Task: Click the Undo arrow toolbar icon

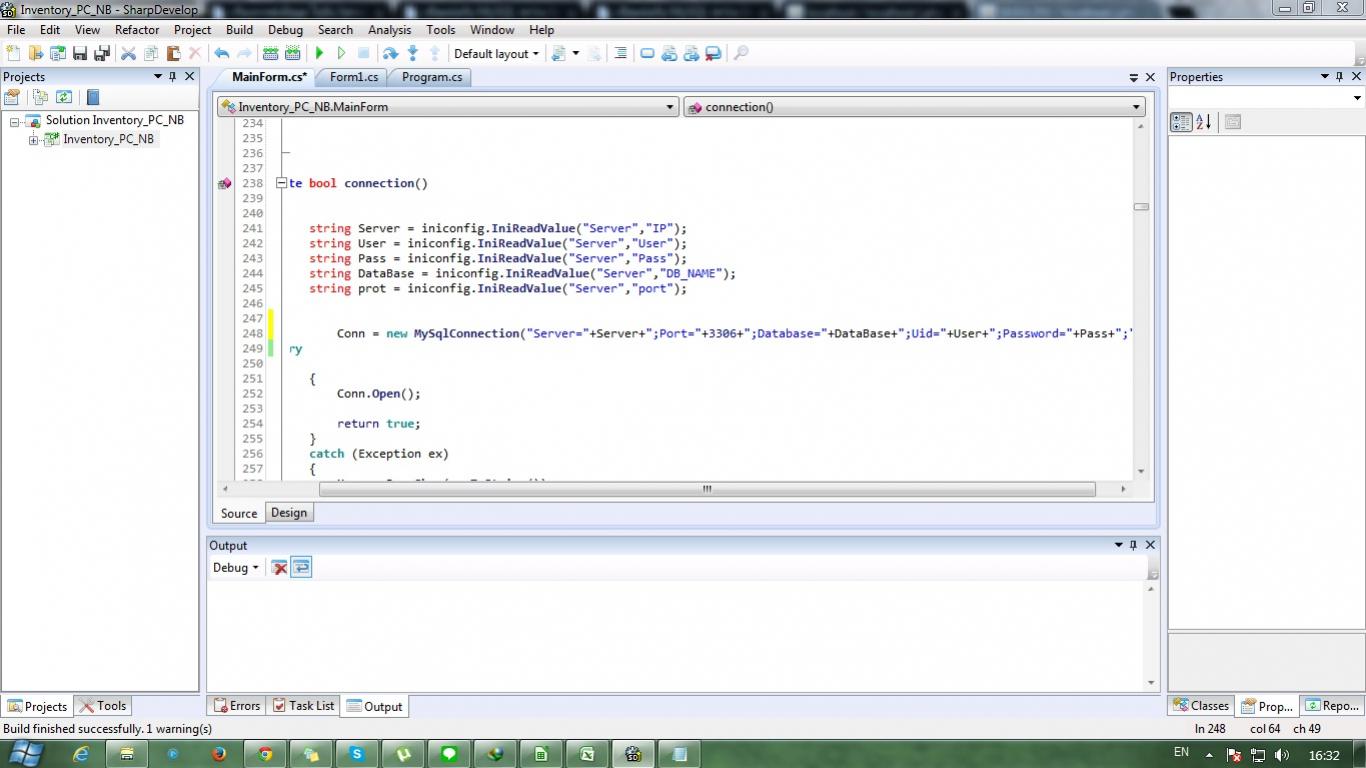Action: [221, 53]
